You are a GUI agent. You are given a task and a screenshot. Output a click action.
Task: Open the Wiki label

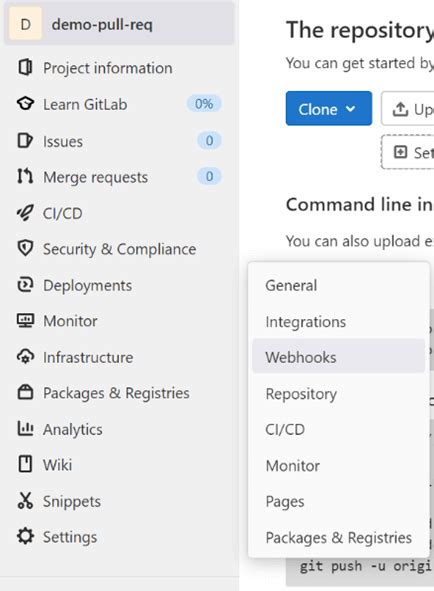click(57, 465)
